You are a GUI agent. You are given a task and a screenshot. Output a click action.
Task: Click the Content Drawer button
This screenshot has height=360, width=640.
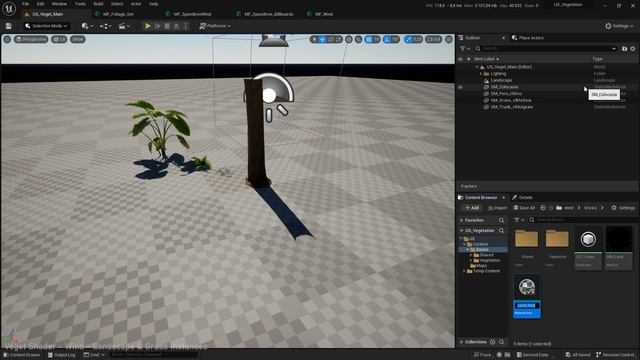tap(22, 355)
